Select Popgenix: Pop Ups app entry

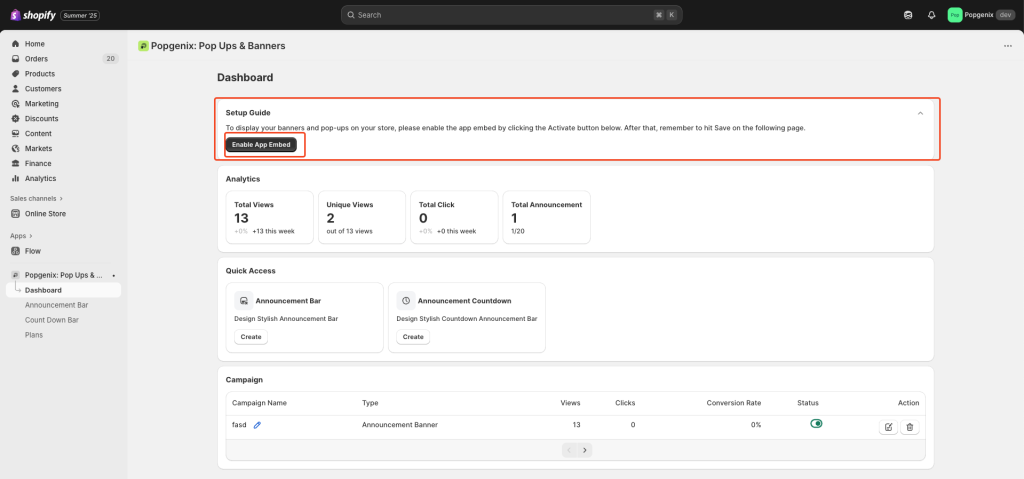coord(63,275)
